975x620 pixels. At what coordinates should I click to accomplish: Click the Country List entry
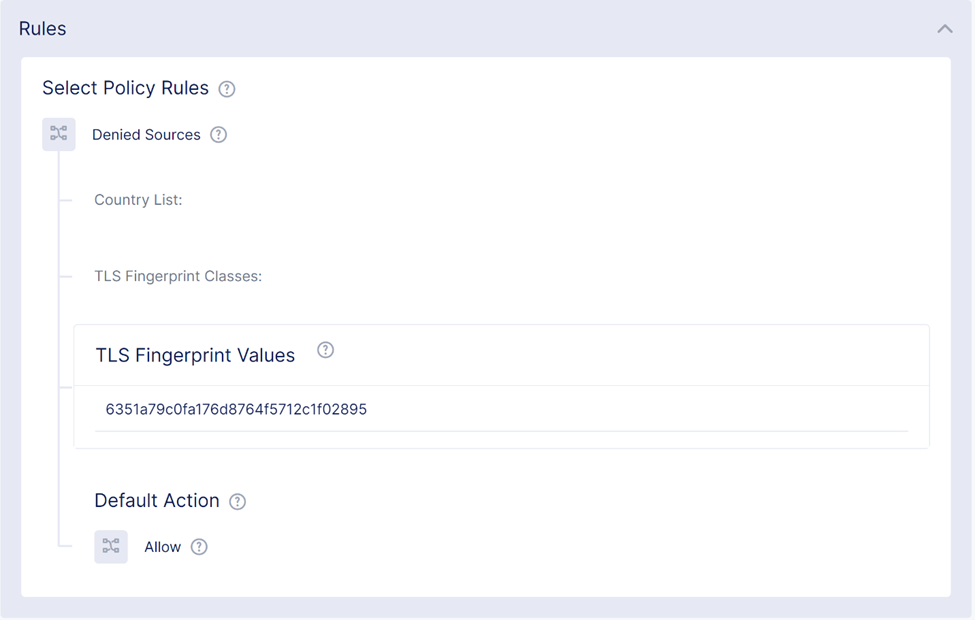point(138,200)
